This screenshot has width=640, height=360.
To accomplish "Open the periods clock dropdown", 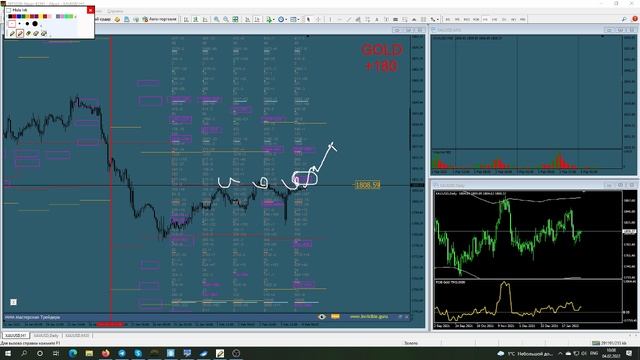I will (x=282, y=19).
